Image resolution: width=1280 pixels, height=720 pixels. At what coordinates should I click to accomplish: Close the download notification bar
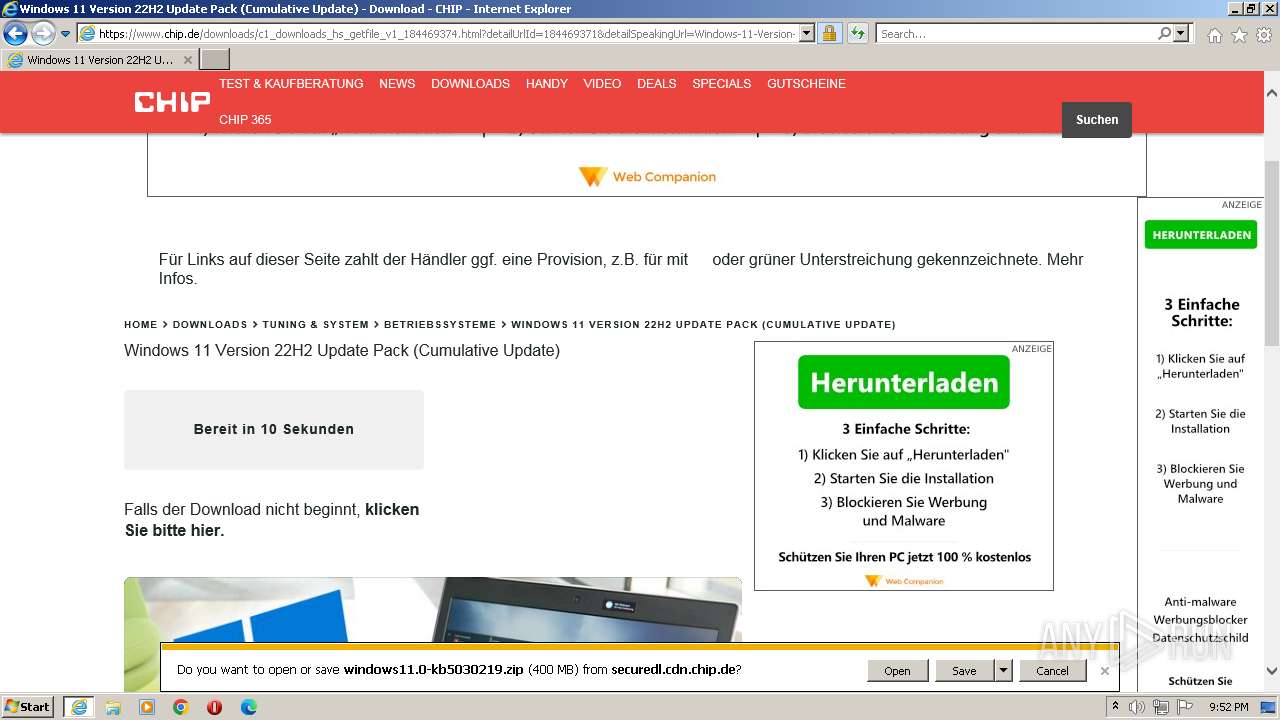pos(1105,671)
